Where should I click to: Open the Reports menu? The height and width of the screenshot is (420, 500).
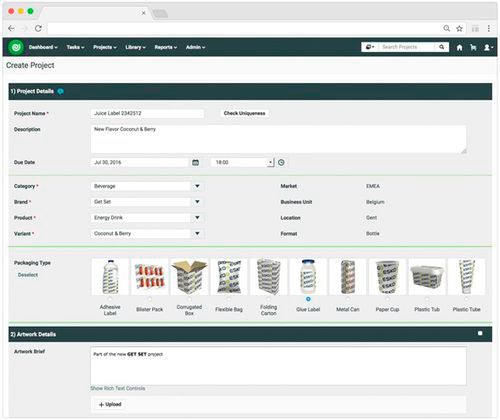165,47
